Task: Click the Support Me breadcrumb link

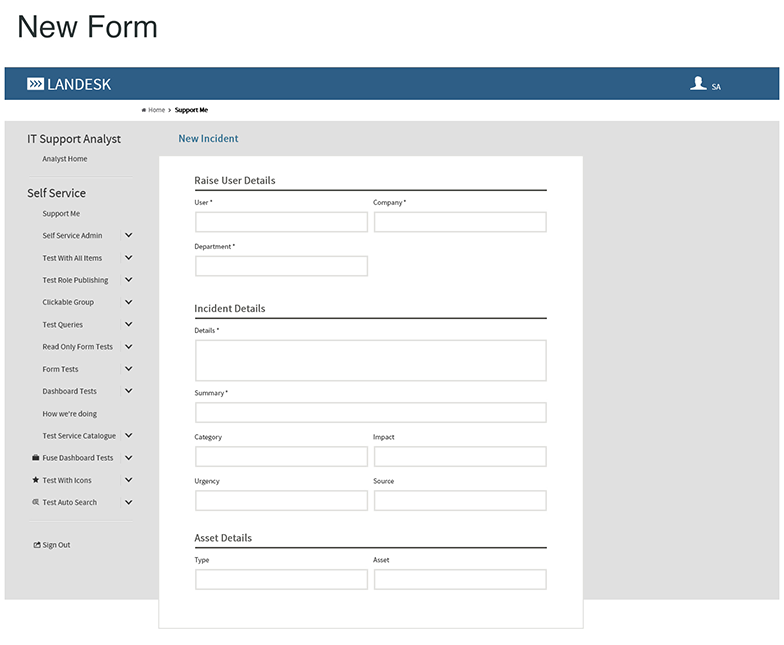Action: pos(191,110)
